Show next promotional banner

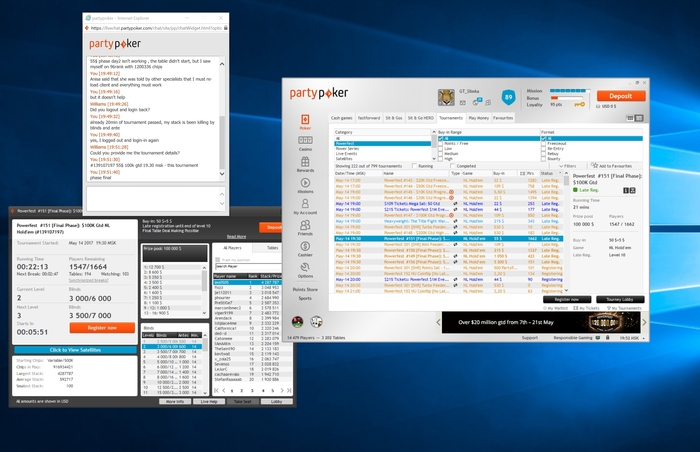[644, 322]
